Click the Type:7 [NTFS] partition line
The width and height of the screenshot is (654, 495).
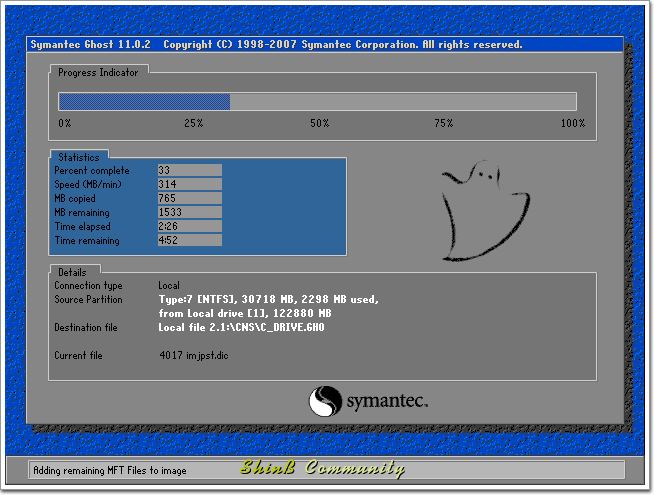point(269,299)
